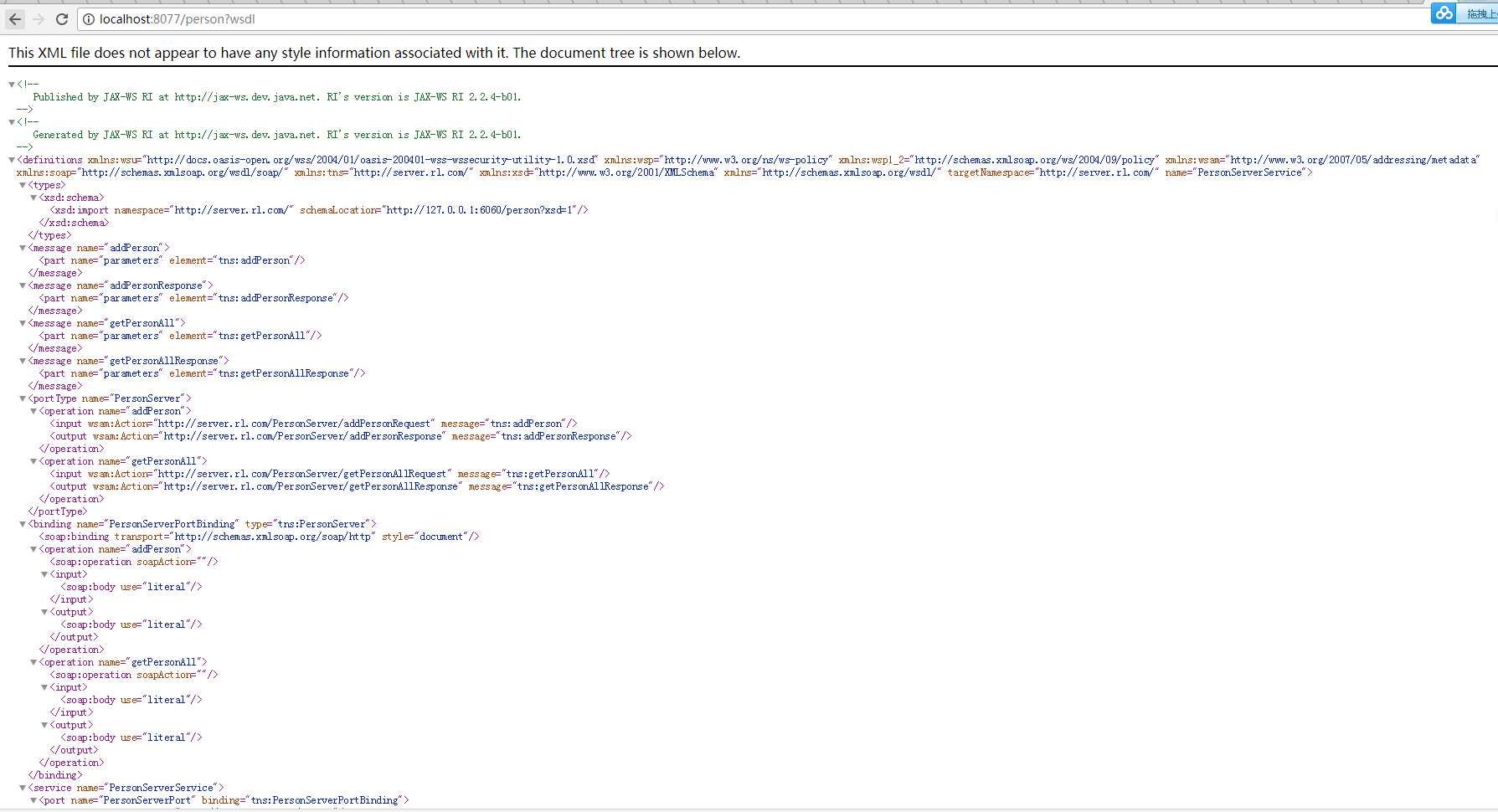Click the part element tns:addPersonResponse line

coord(193,298)
